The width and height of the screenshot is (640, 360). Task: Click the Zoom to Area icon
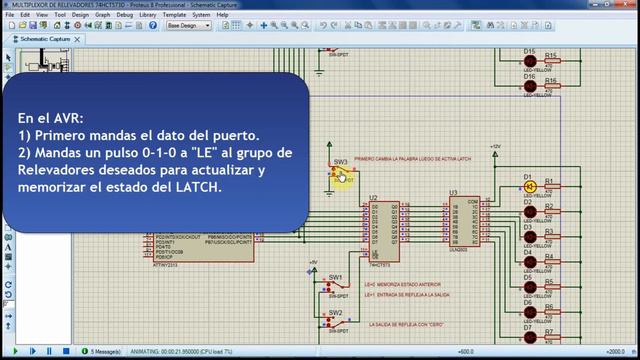305,25
